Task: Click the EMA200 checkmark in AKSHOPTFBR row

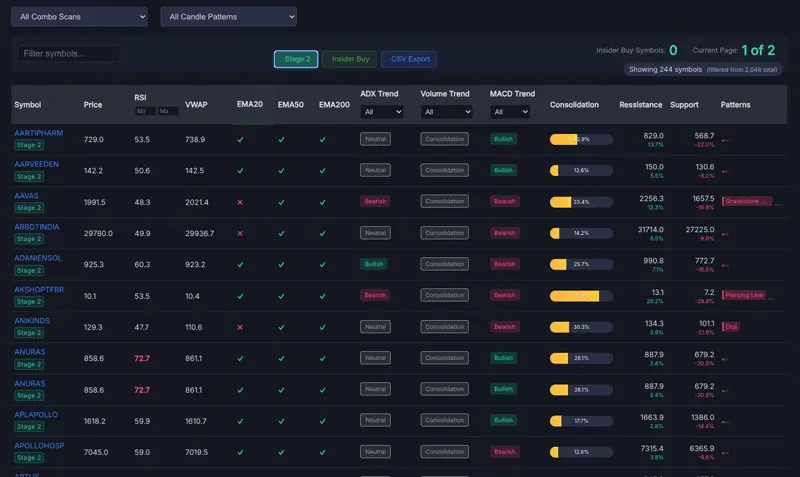Action: (x=322, y=296)
